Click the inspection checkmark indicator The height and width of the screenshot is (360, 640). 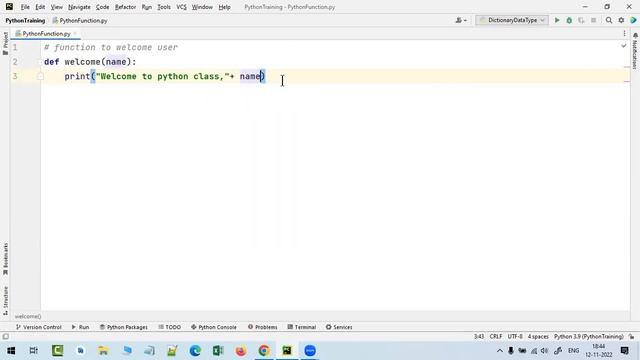point(624,46)
